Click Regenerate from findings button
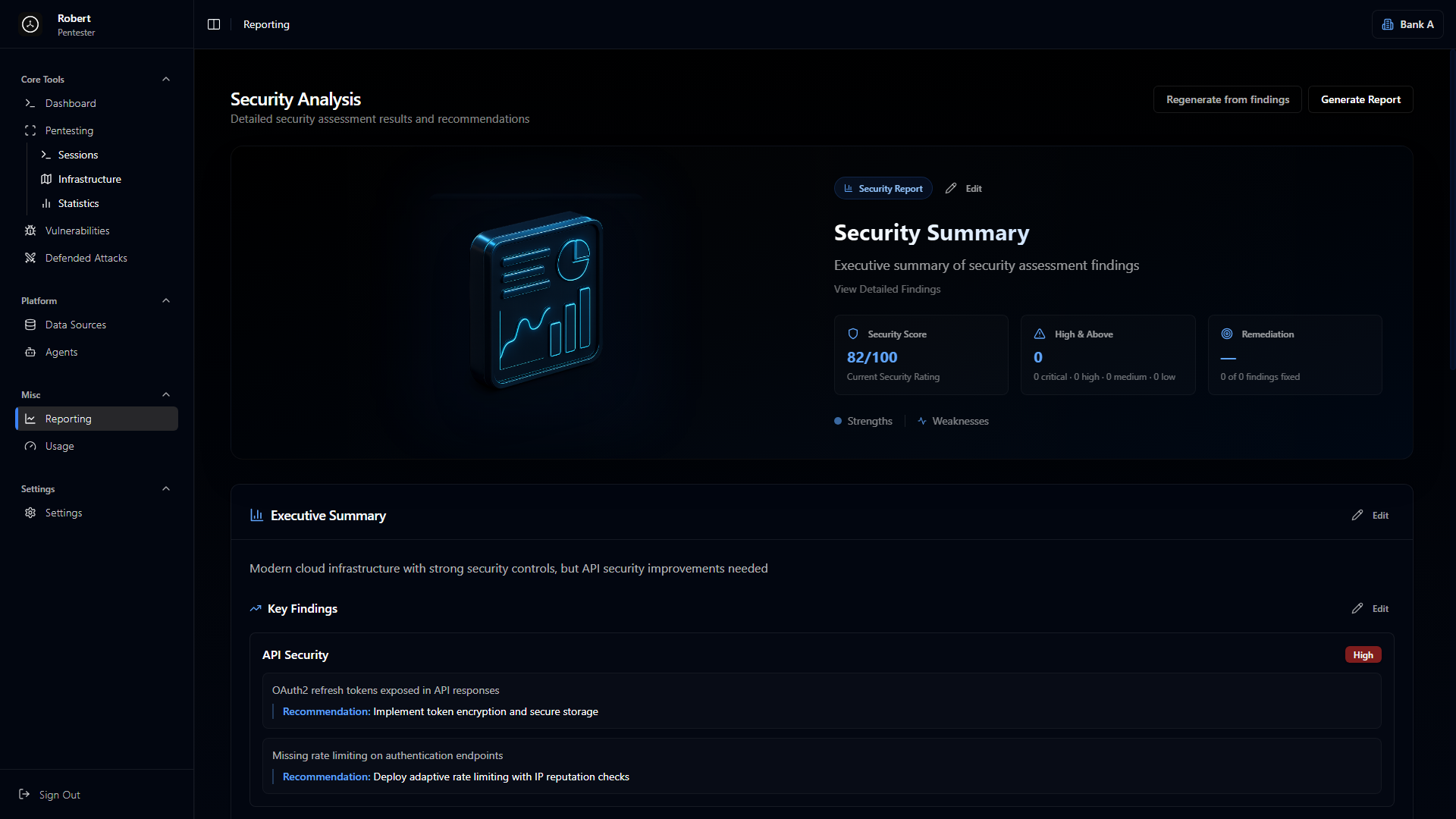The width and height of the screenshot is (1456, 819). [x=1227, y=99]
